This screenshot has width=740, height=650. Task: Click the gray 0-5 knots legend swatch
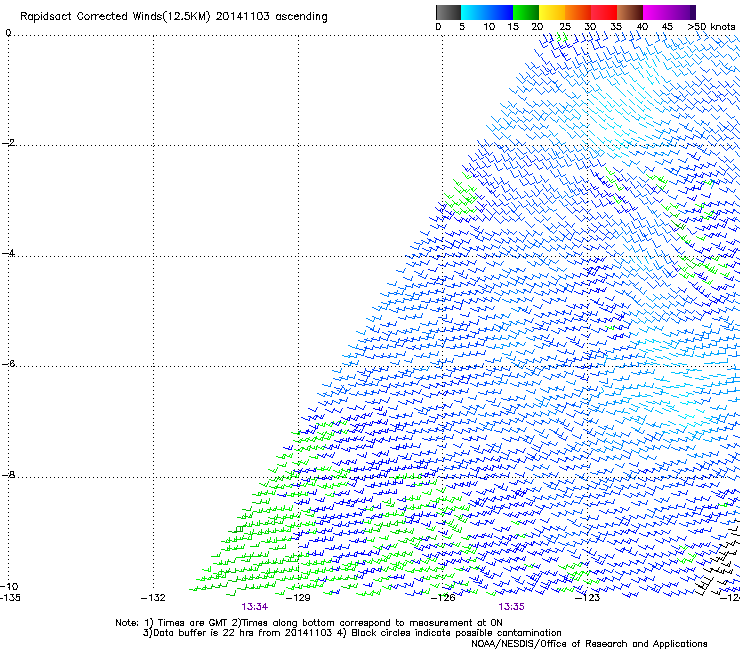pos(448,12)
